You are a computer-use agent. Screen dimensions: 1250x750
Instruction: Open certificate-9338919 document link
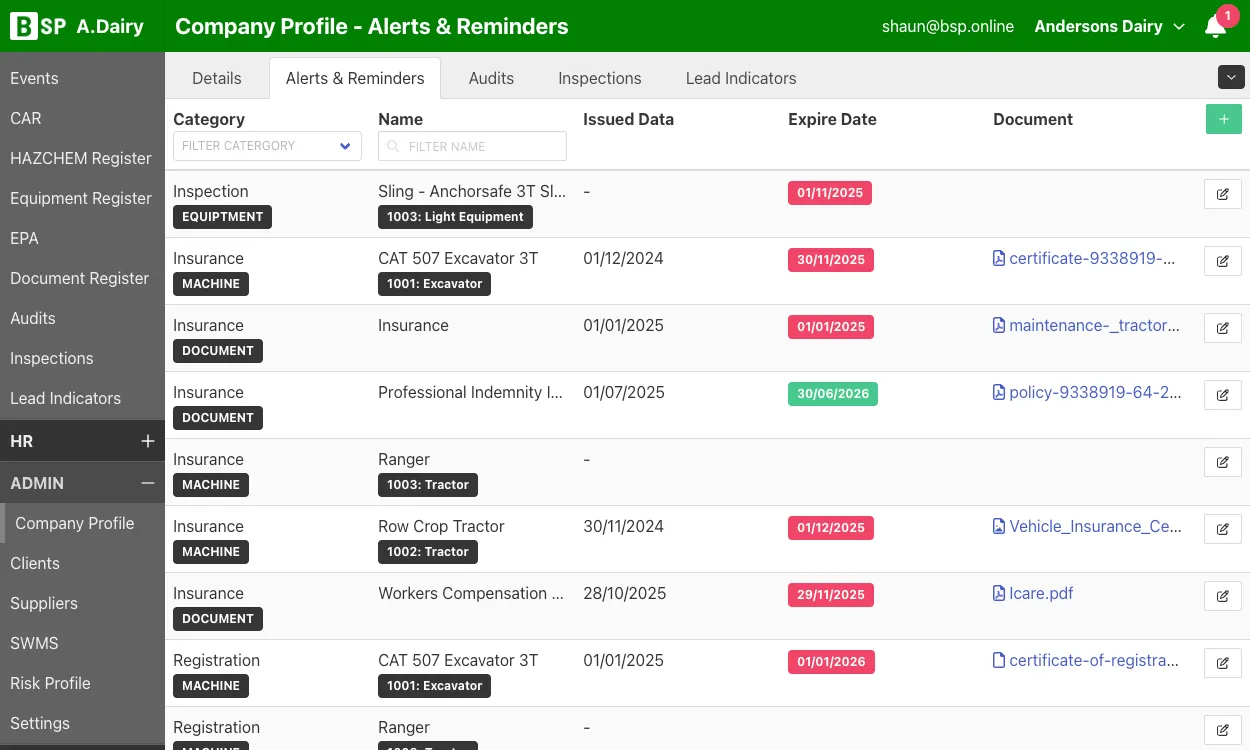[1085, 258]
